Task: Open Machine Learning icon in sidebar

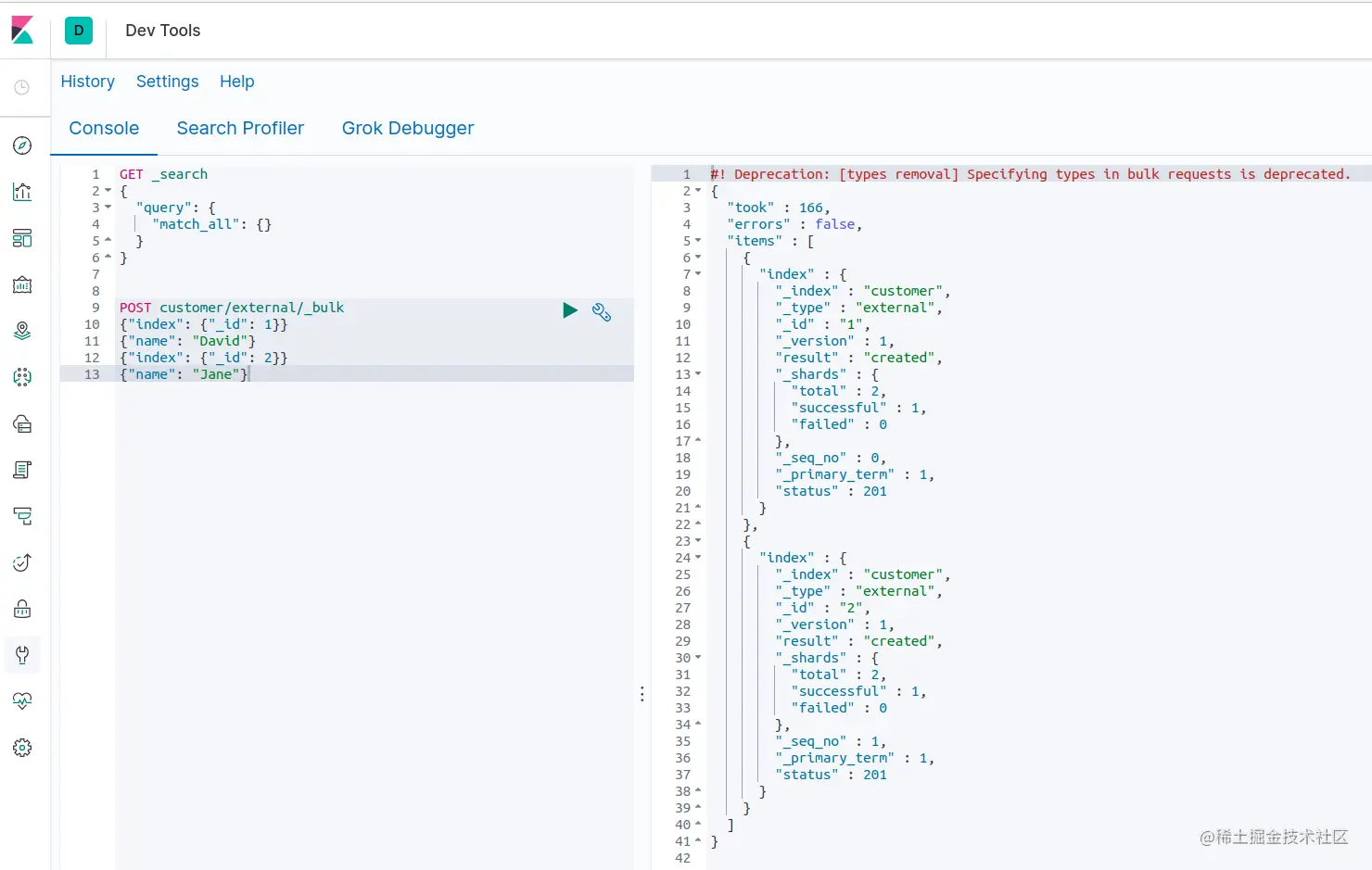Action: [22, 377]
